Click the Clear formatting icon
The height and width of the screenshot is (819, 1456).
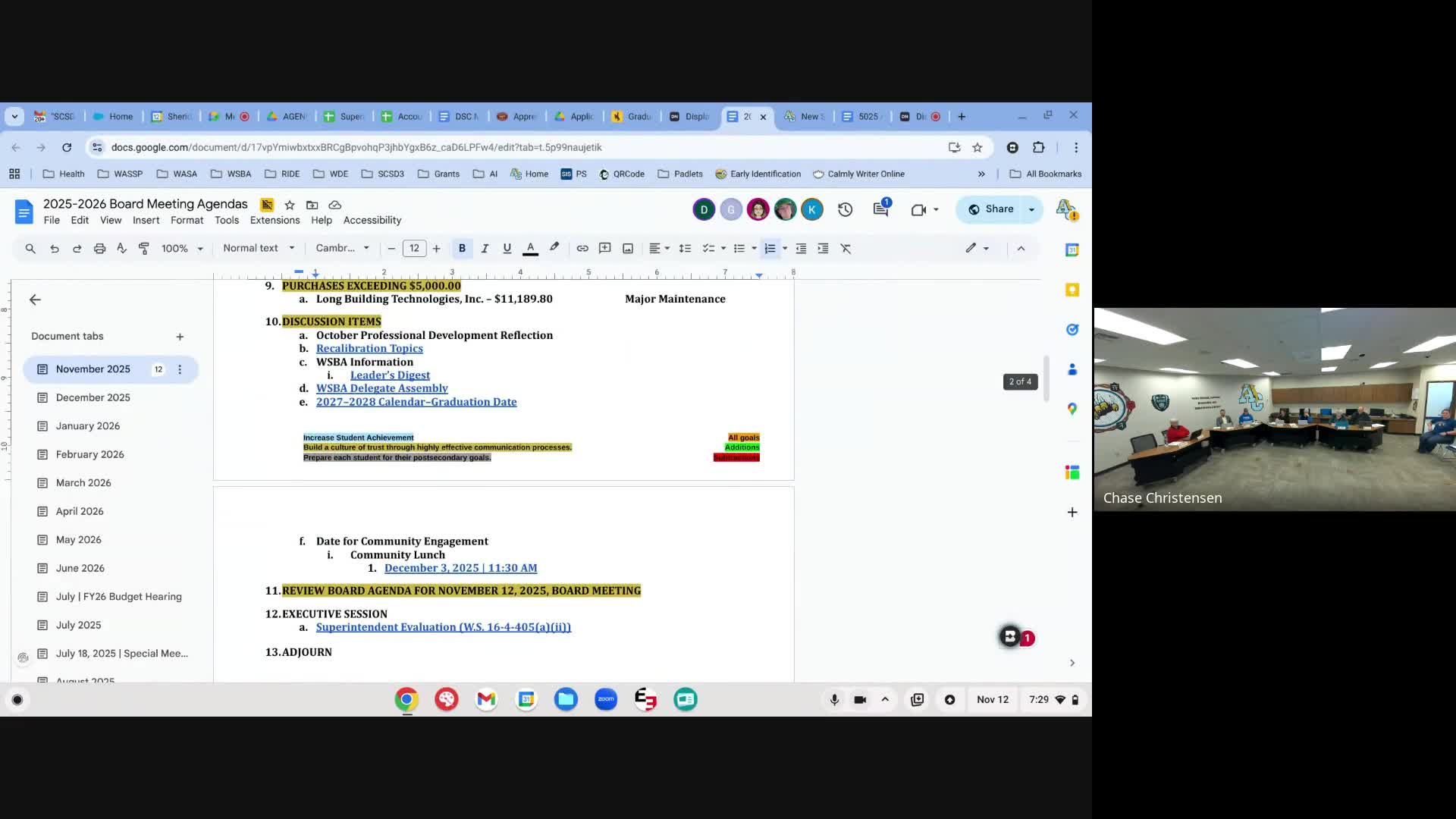(846, 249)
